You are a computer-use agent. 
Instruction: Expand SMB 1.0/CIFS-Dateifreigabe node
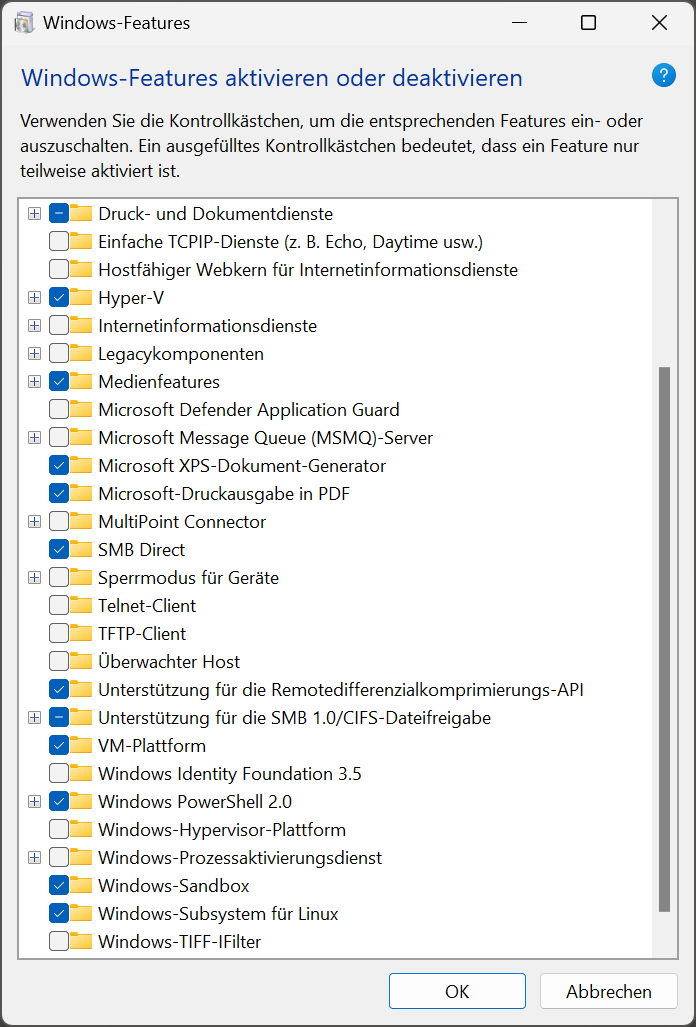coord(35,717)
